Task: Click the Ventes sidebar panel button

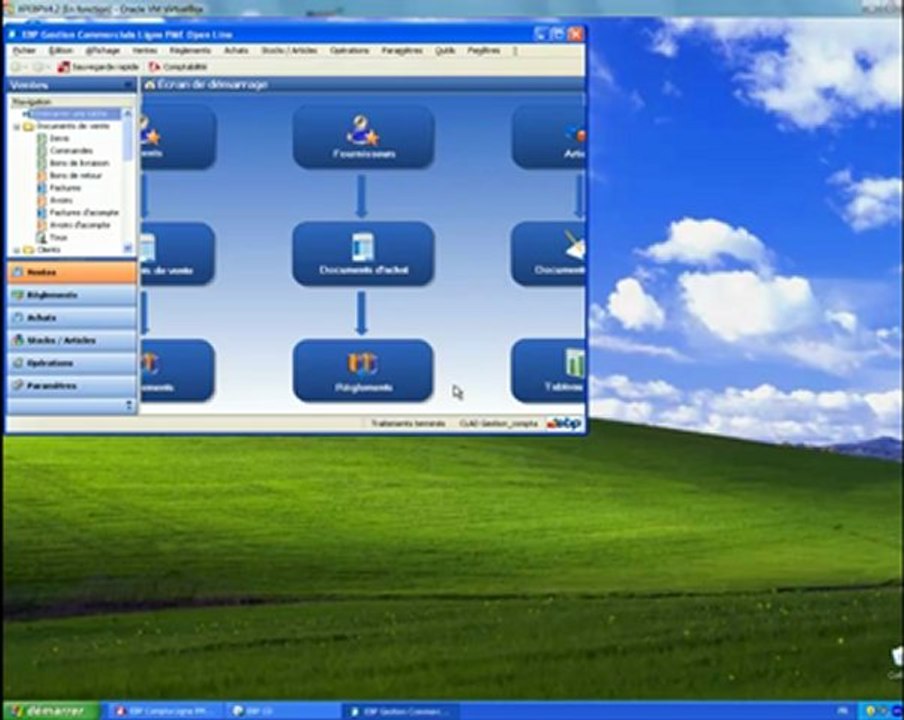Action: [x=72, y=272]
